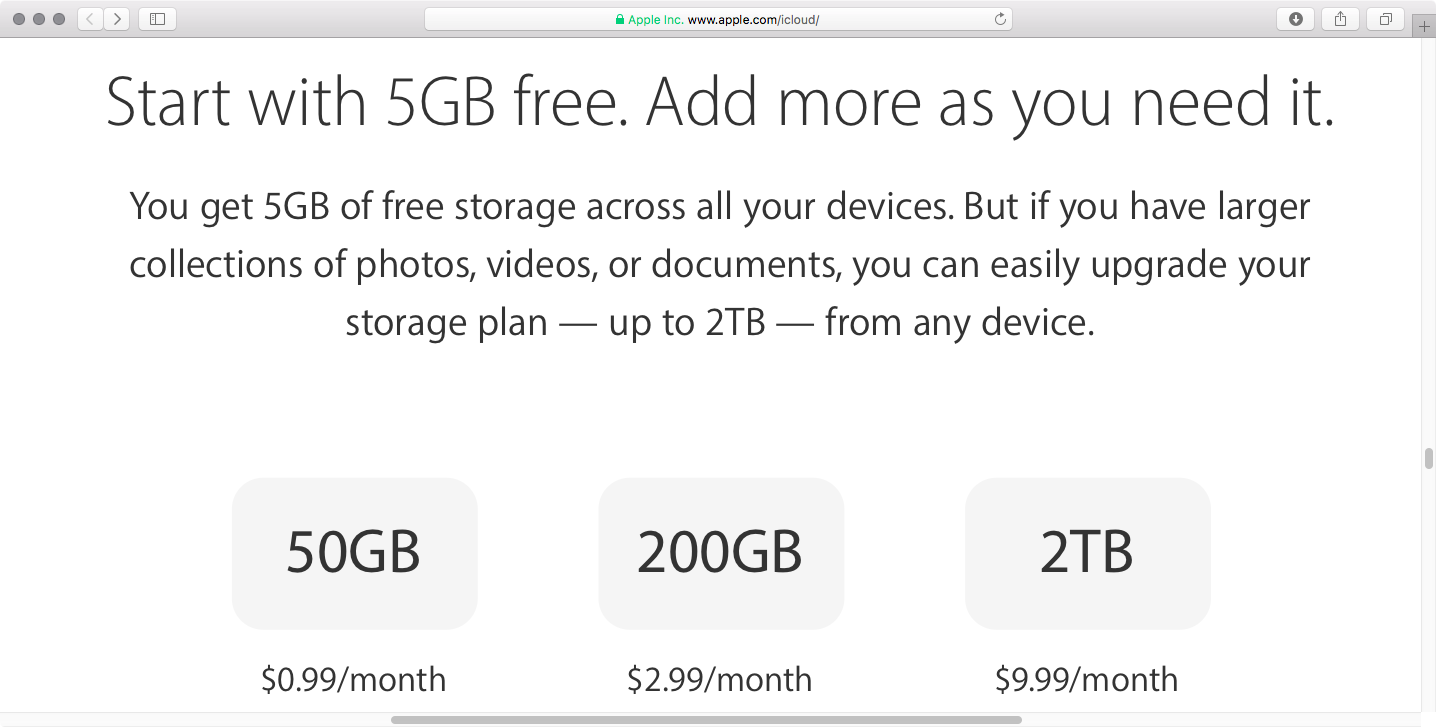Click the vertical scrollbar thumb
The width and height of the screenshot is (1436, 727).
tap(1429, 459)
